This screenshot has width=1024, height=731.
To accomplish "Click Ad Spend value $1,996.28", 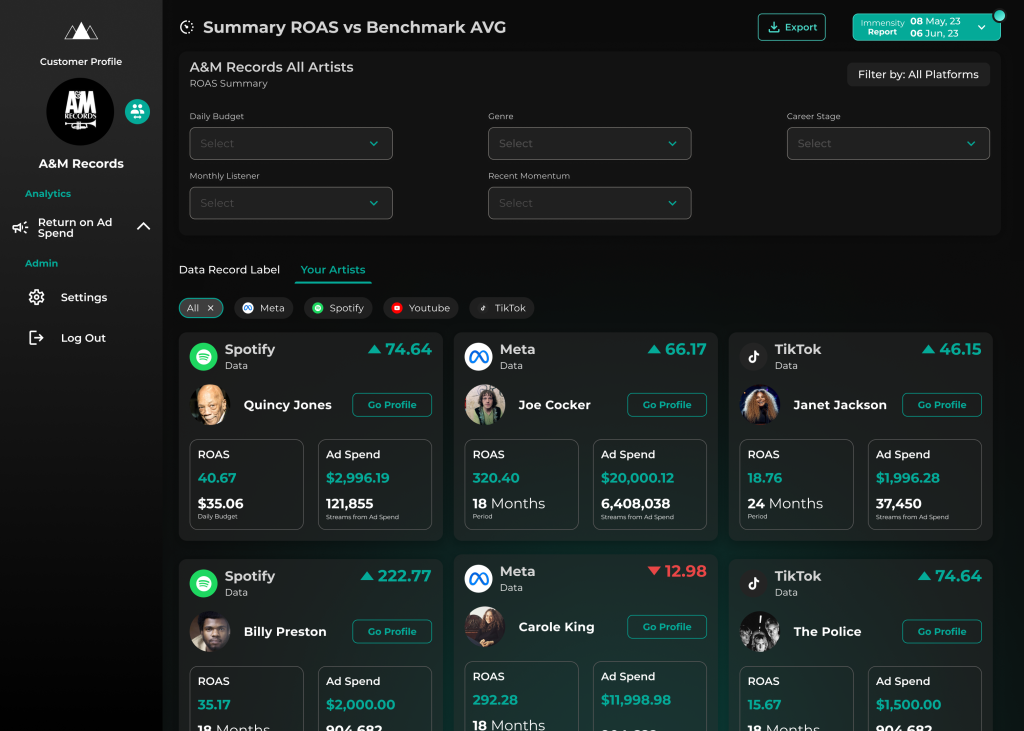I will click(908, 478).
